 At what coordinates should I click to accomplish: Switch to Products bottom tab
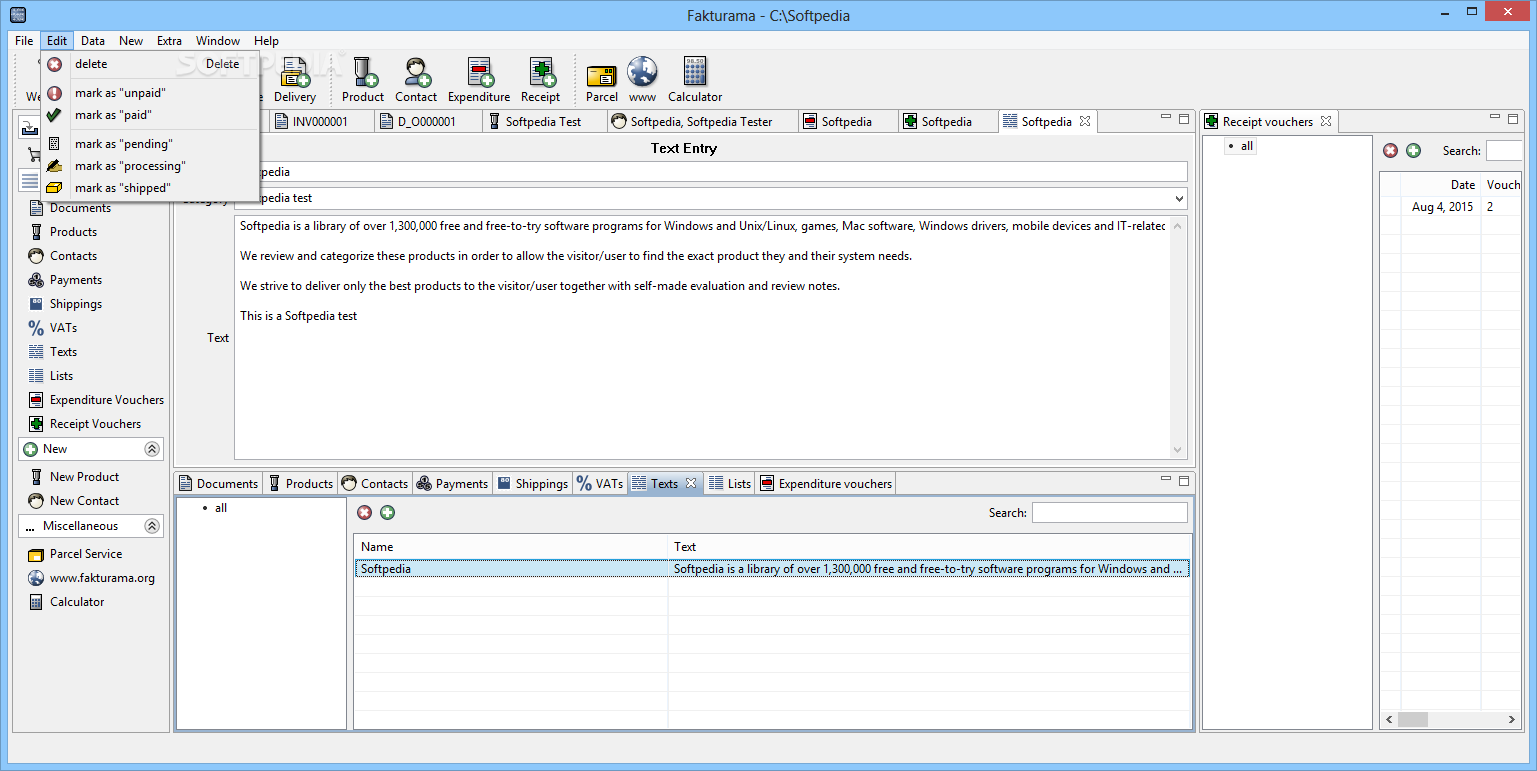pos(300,484)
